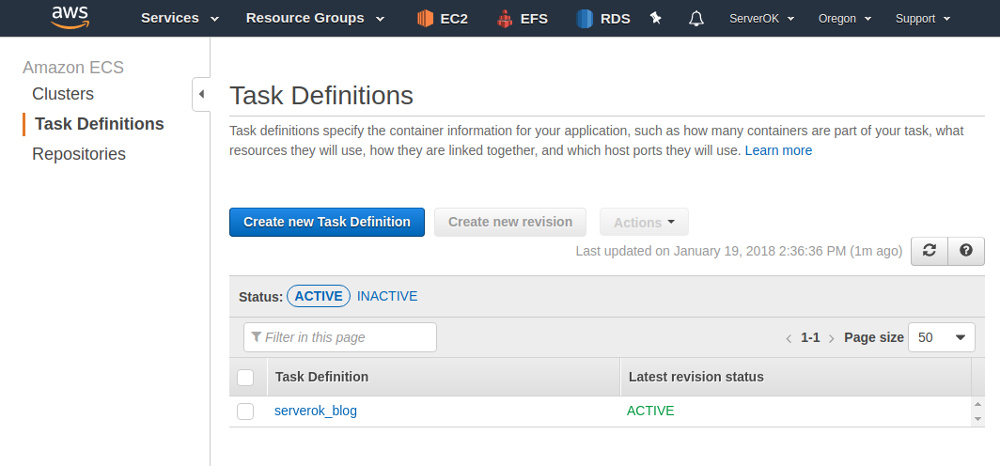Click the AWS logo home icon
Viewport: 1000px width, 466px height.
tap(69, 17)
